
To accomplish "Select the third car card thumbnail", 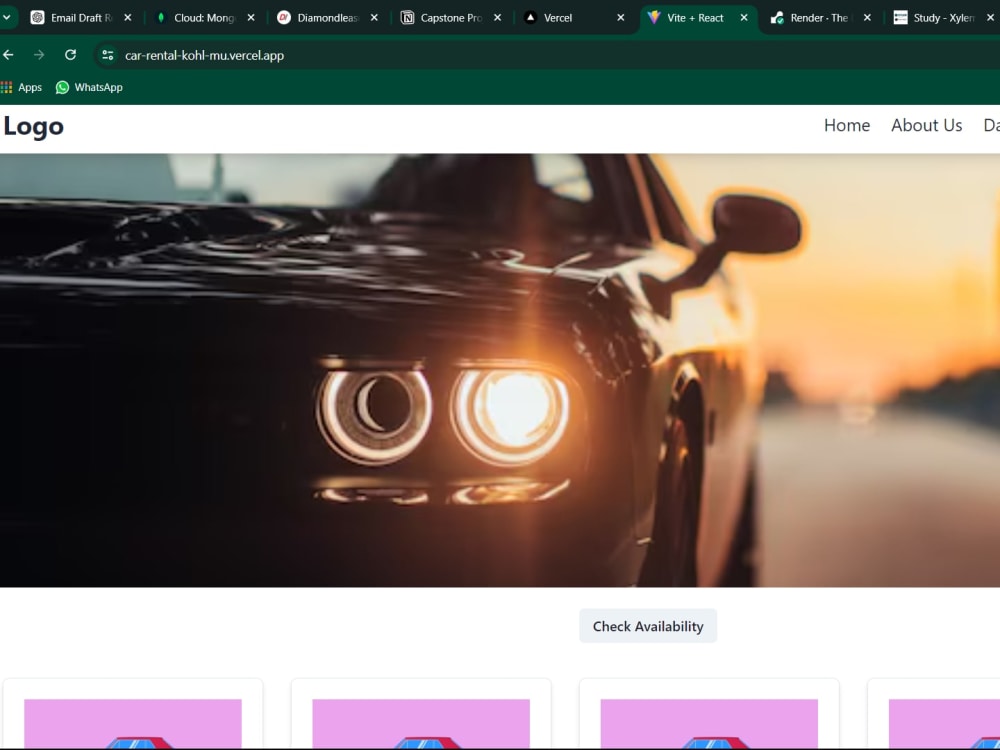I will (x=709, y=724).
